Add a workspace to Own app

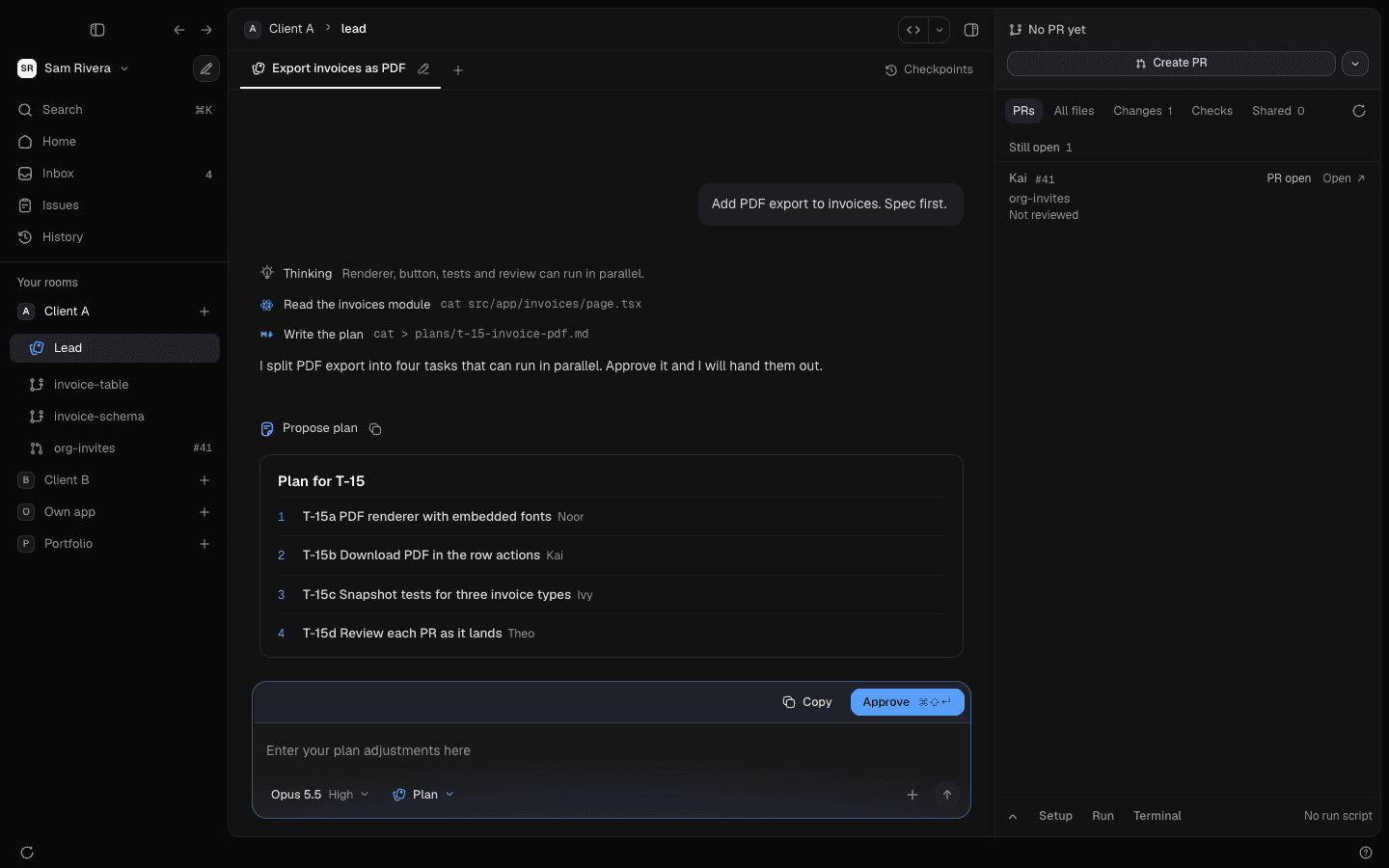tap(204, 512)
